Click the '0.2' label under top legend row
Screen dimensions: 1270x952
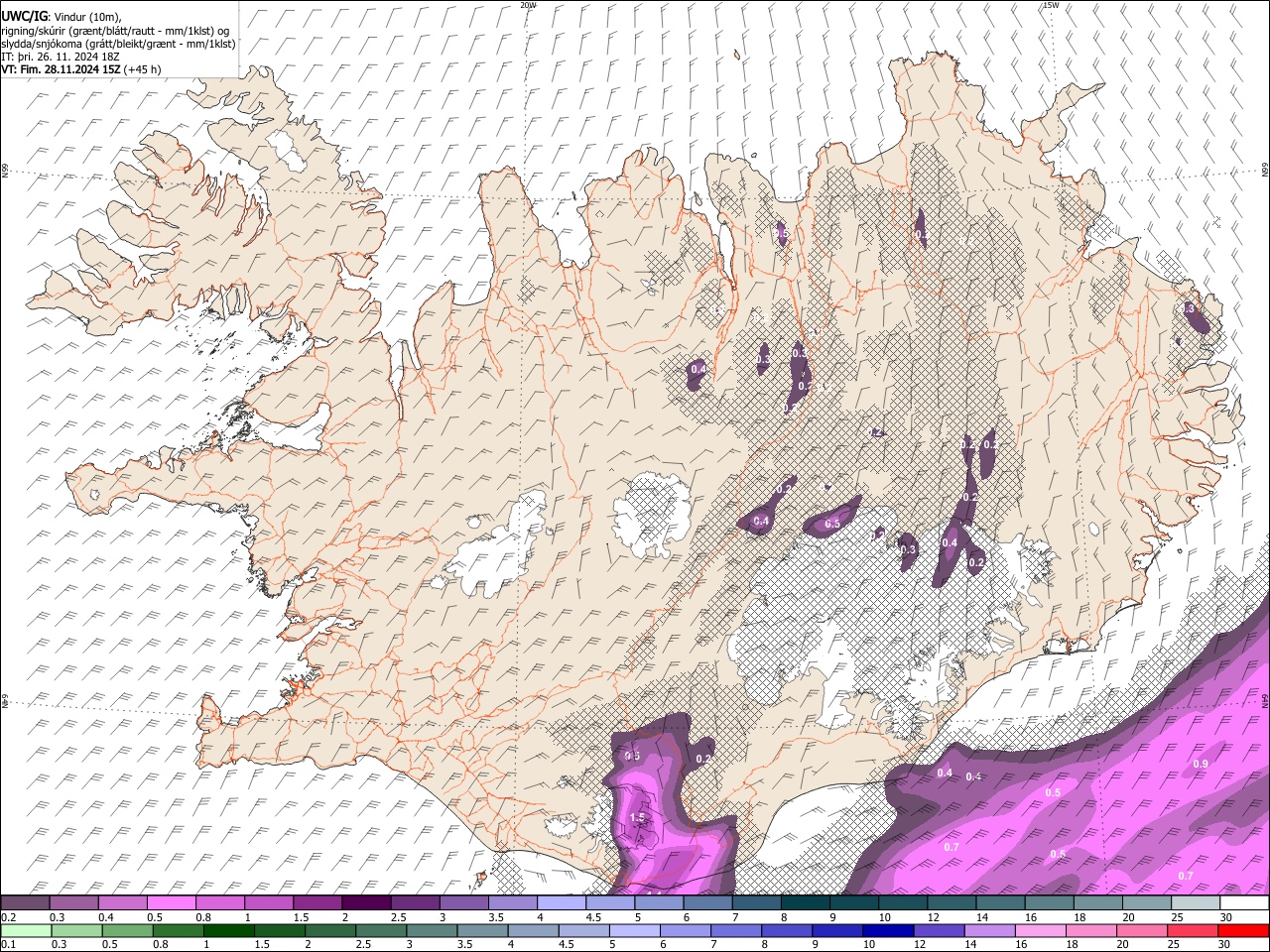pos(7,917)
